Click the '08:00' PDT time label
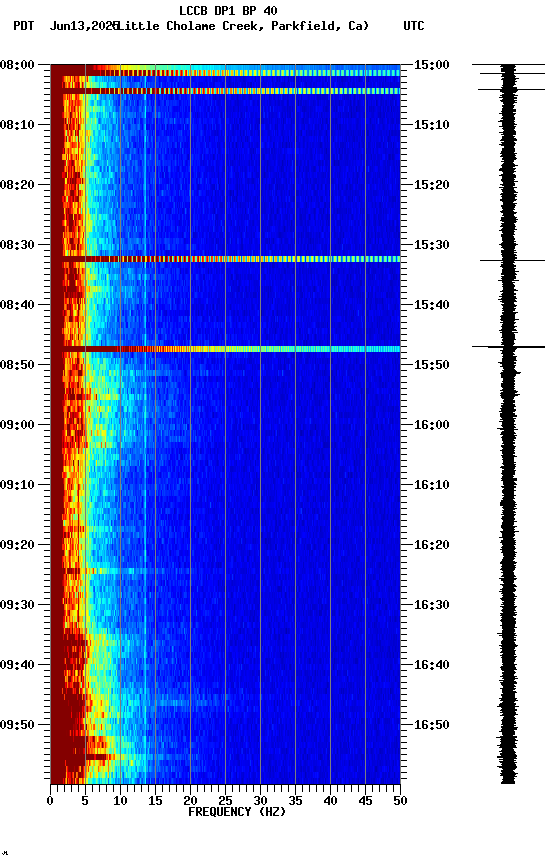This screenshot has height=864, width=552. coord(17,65)
